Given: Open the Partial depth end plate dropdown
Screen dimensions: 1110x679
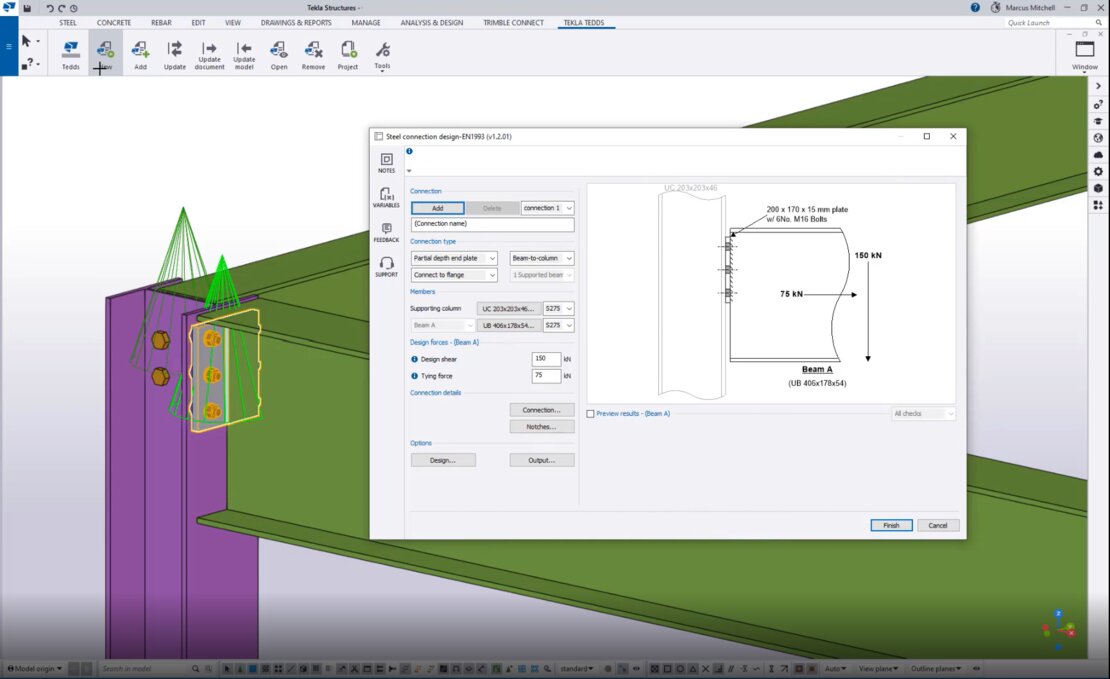Looking at the screenshot, I should coord(454,258).
